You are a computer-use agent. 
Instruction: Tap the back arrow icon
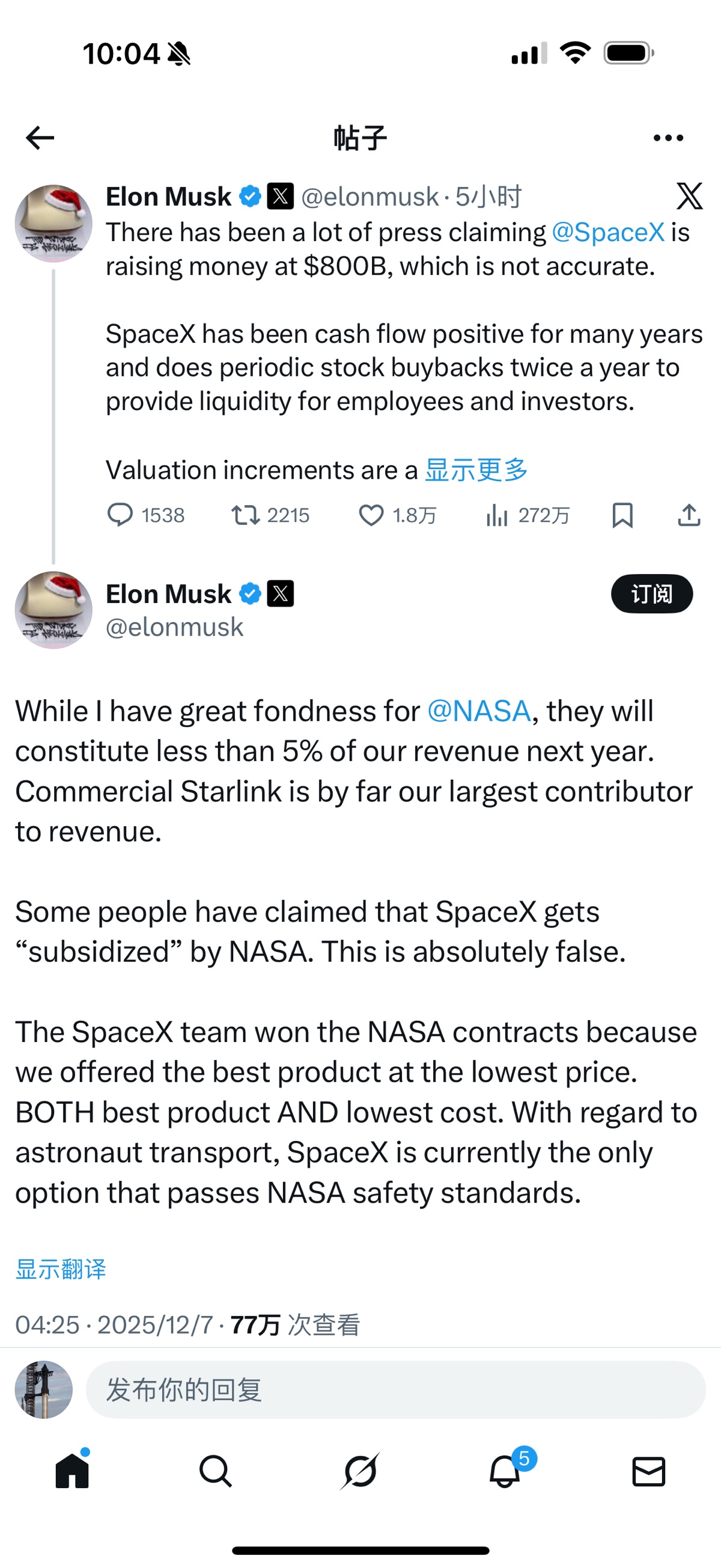pyautogui.click(x=40, y=138)
